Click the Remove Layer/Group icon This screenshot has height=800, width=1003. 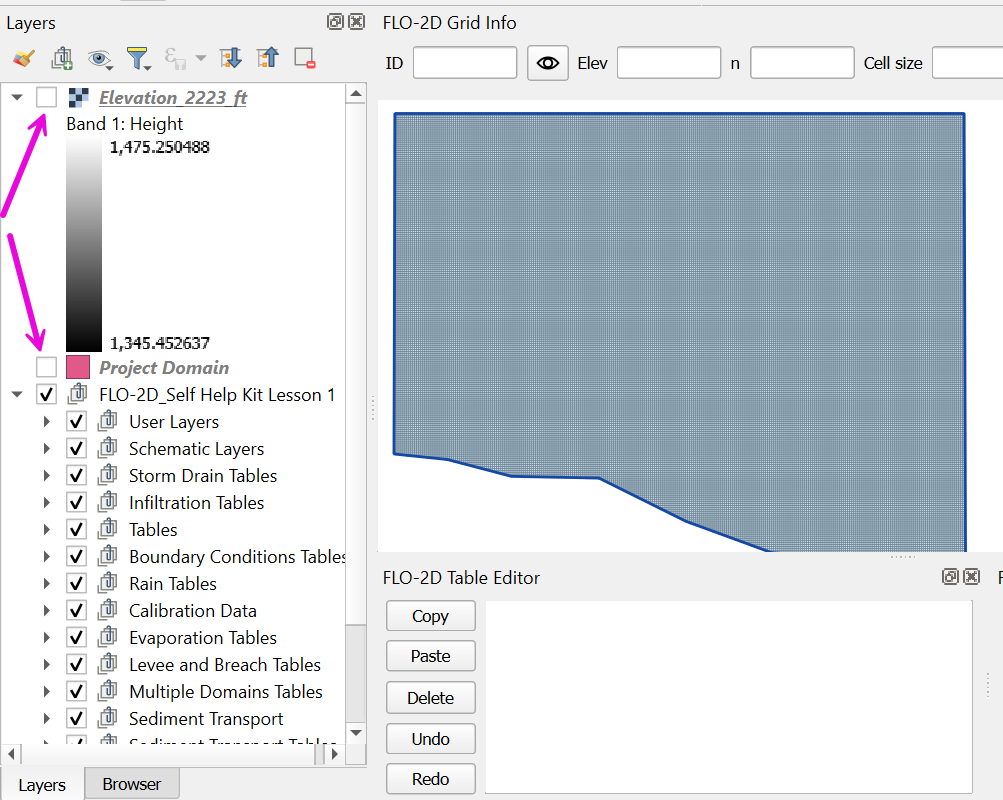305,58
